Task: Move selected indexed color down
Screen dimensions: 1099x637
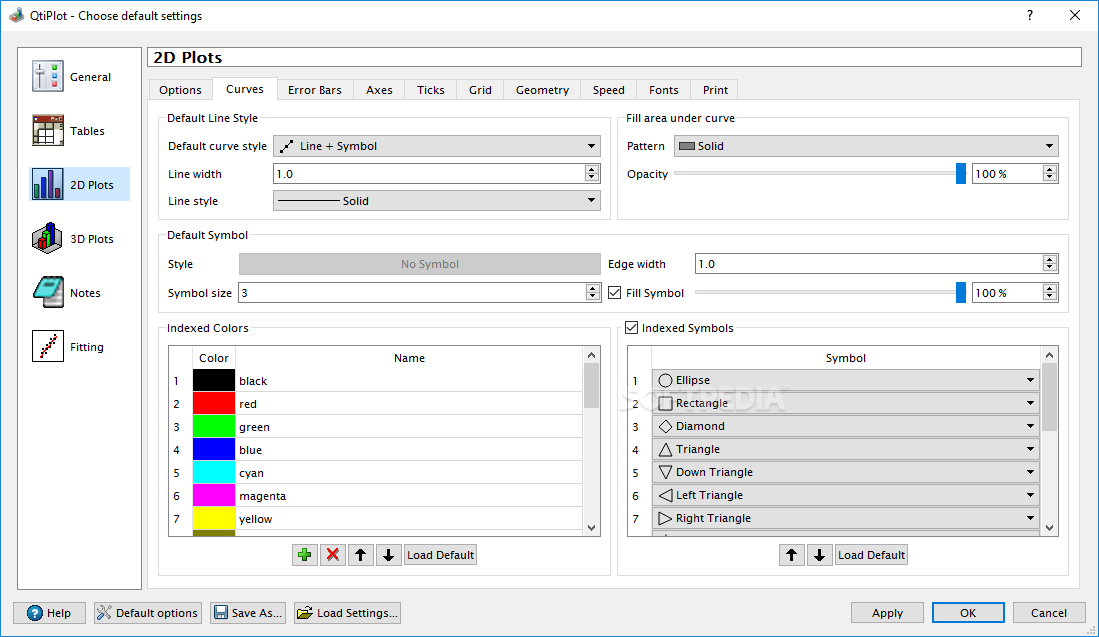Action: point(388,555)
